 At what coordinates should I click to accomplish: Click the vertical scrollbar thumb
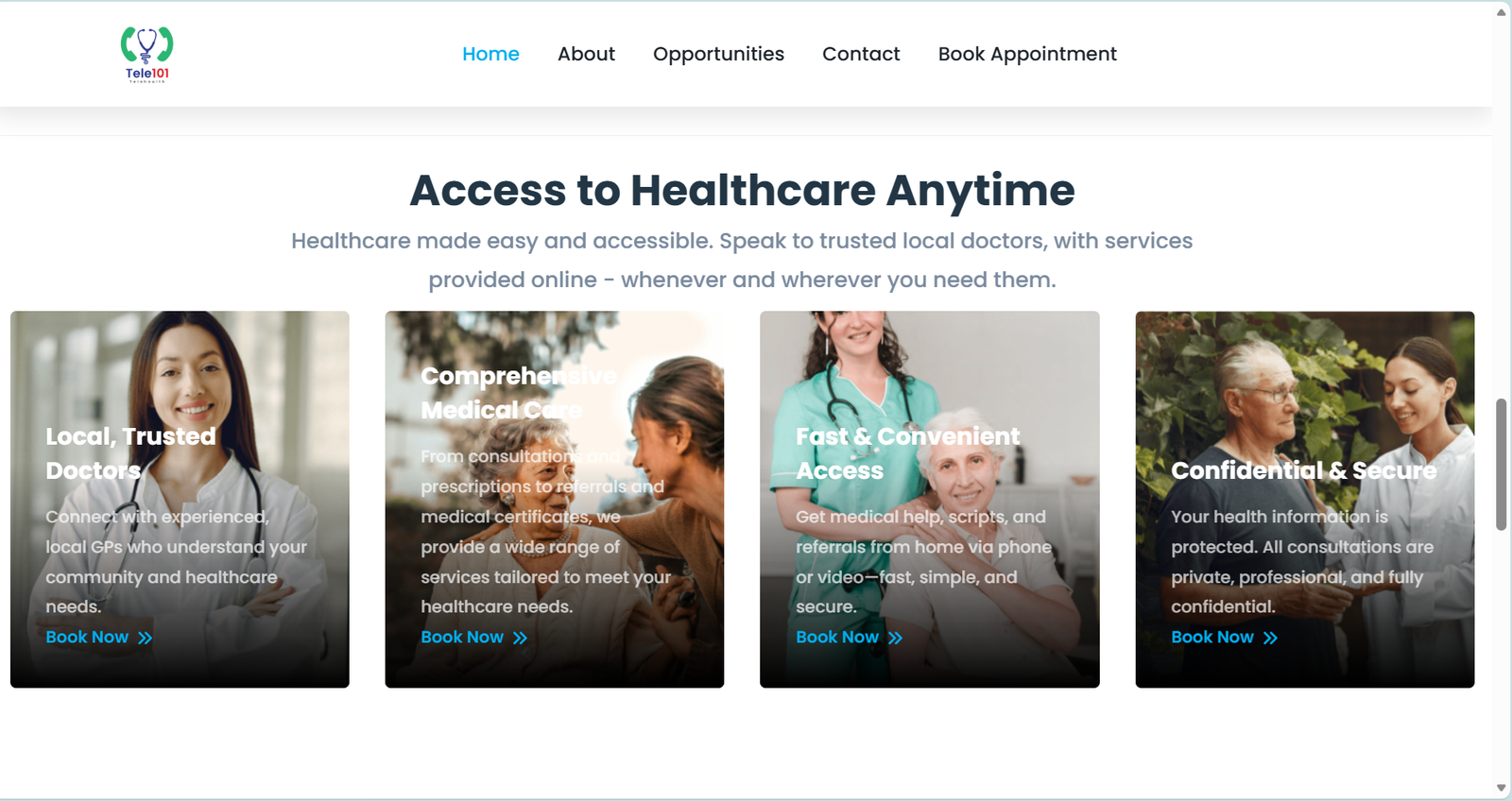1502,465
